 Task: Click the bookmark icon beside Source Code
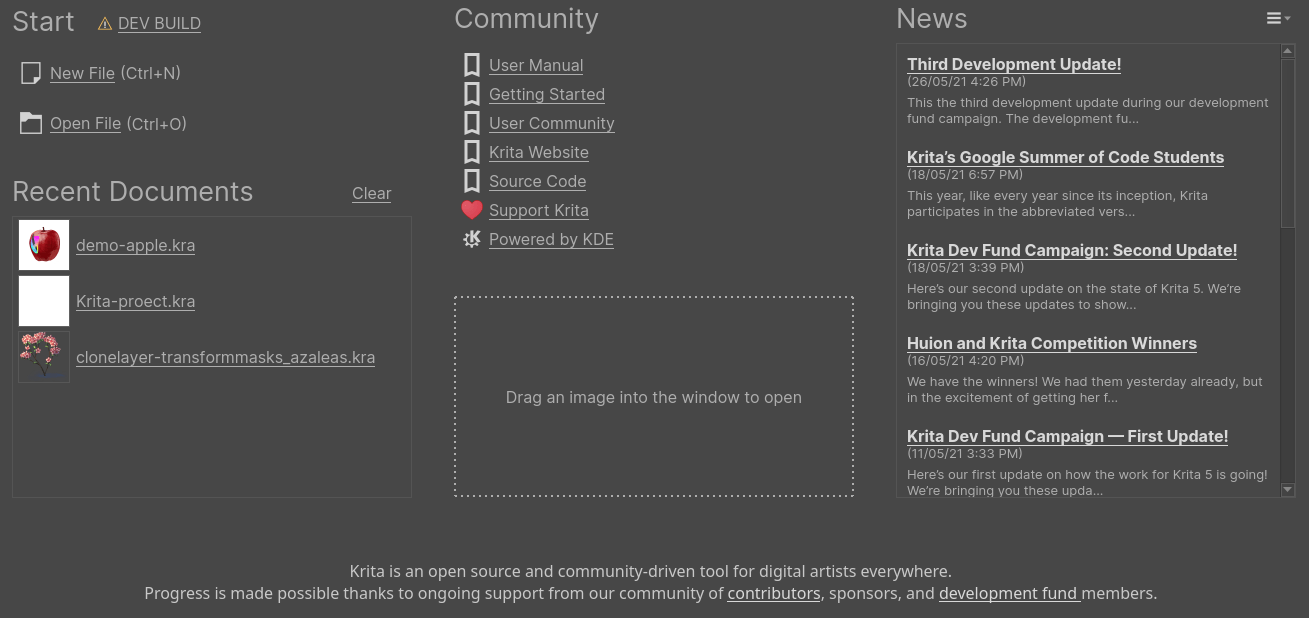(472, 181)
